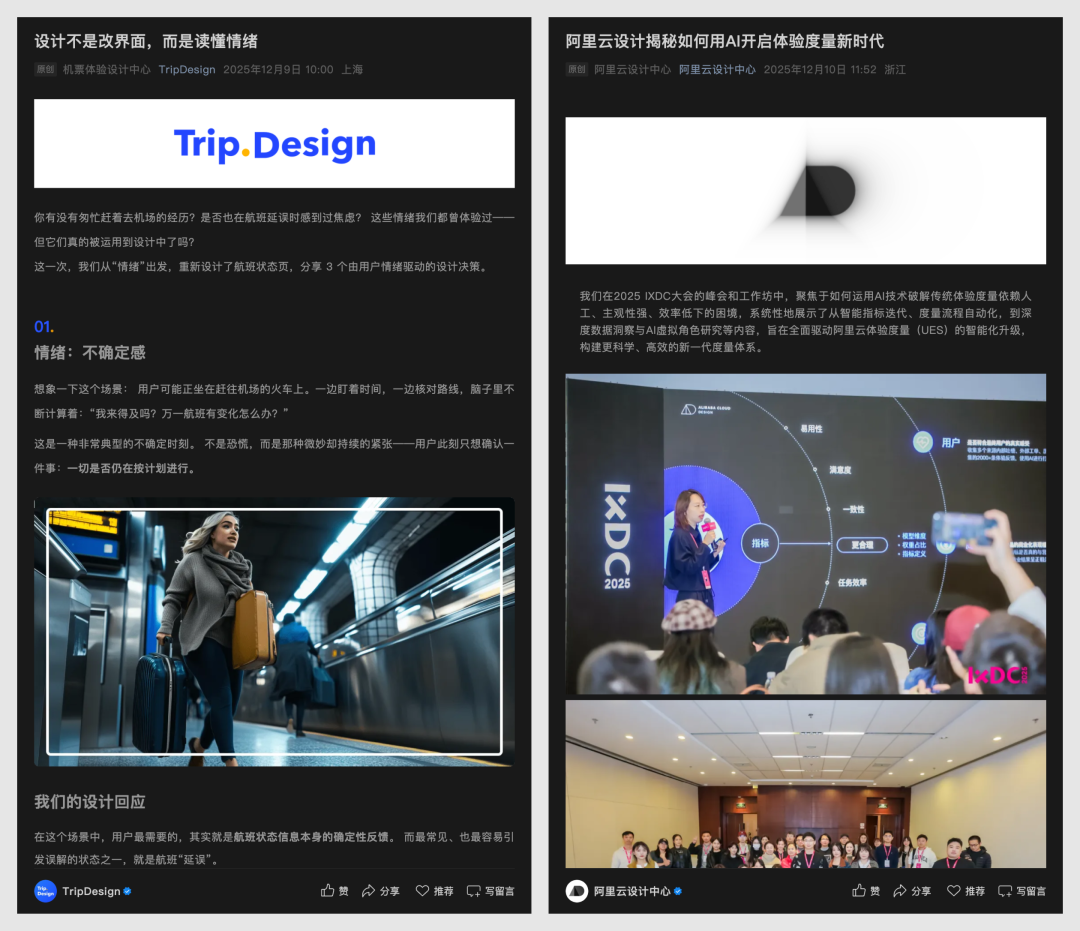Screen dimensions: 1080x931
Task: Open the TripDesign author link in the header
Action: pyautogui.click(x=187, y=69)
